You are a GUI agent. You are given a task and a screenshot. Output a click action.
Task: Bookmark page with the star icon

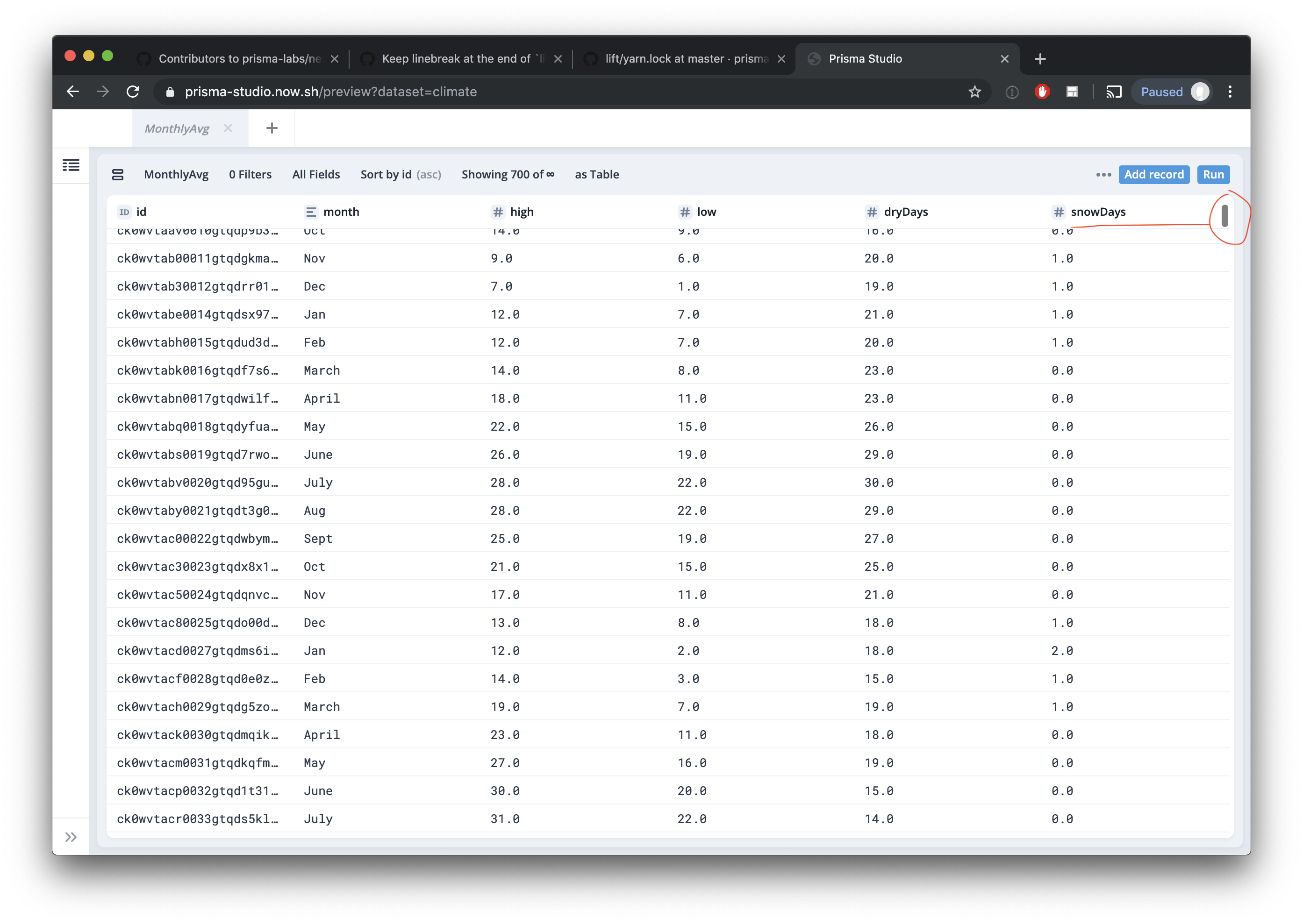[x=974, y=92]
